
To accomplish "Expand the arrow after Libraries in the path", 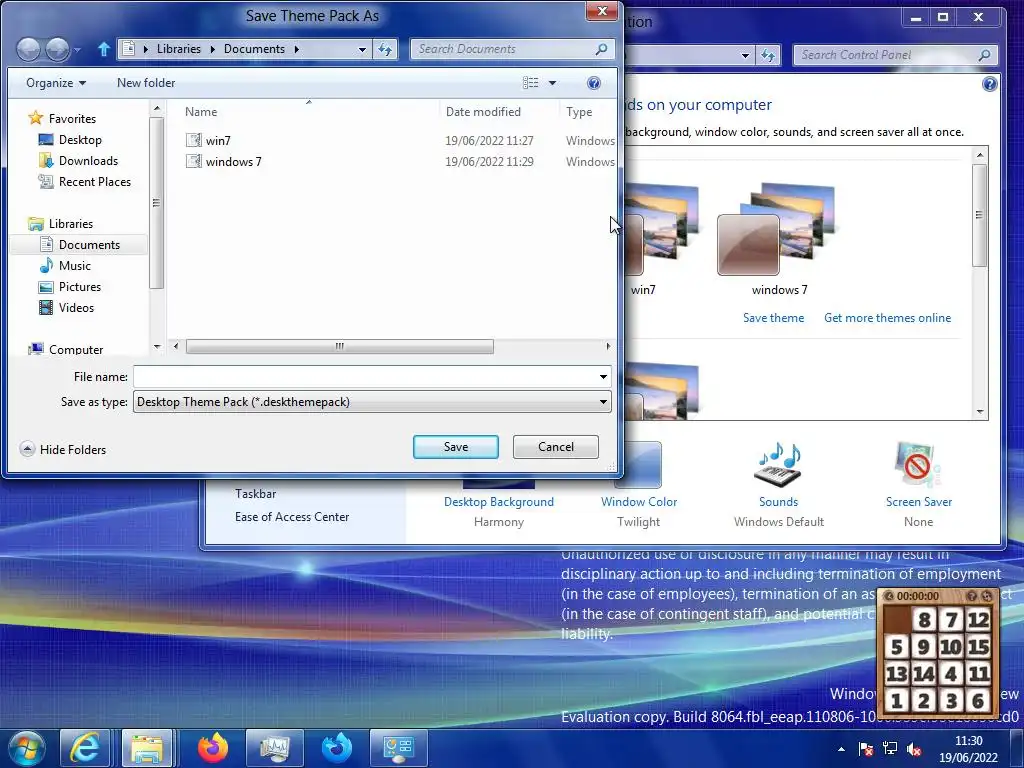I will pos(213,49).
